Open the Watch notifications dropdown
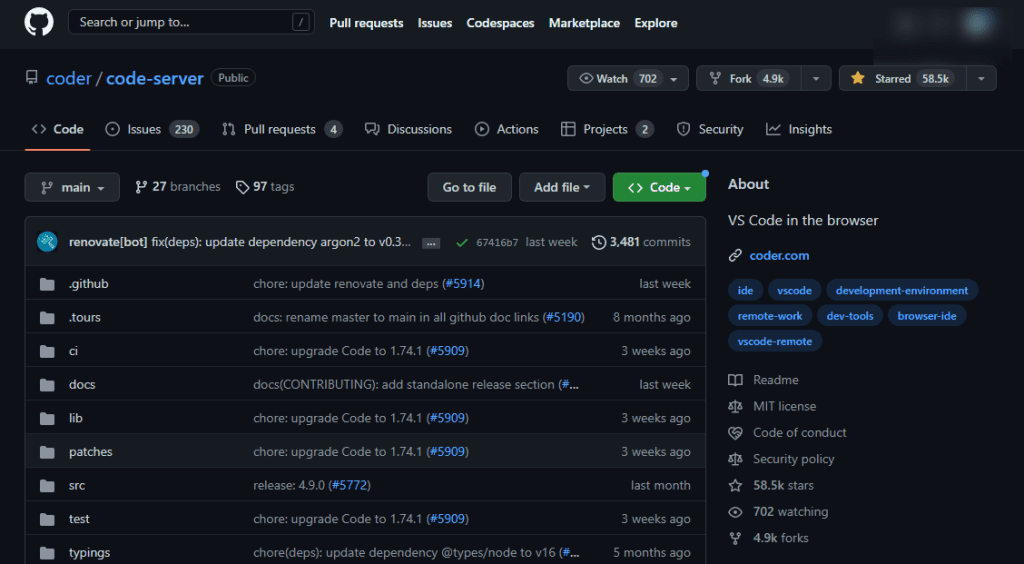Image resolution: width=1024 pixels, height=564 pixels. (628, 78)
